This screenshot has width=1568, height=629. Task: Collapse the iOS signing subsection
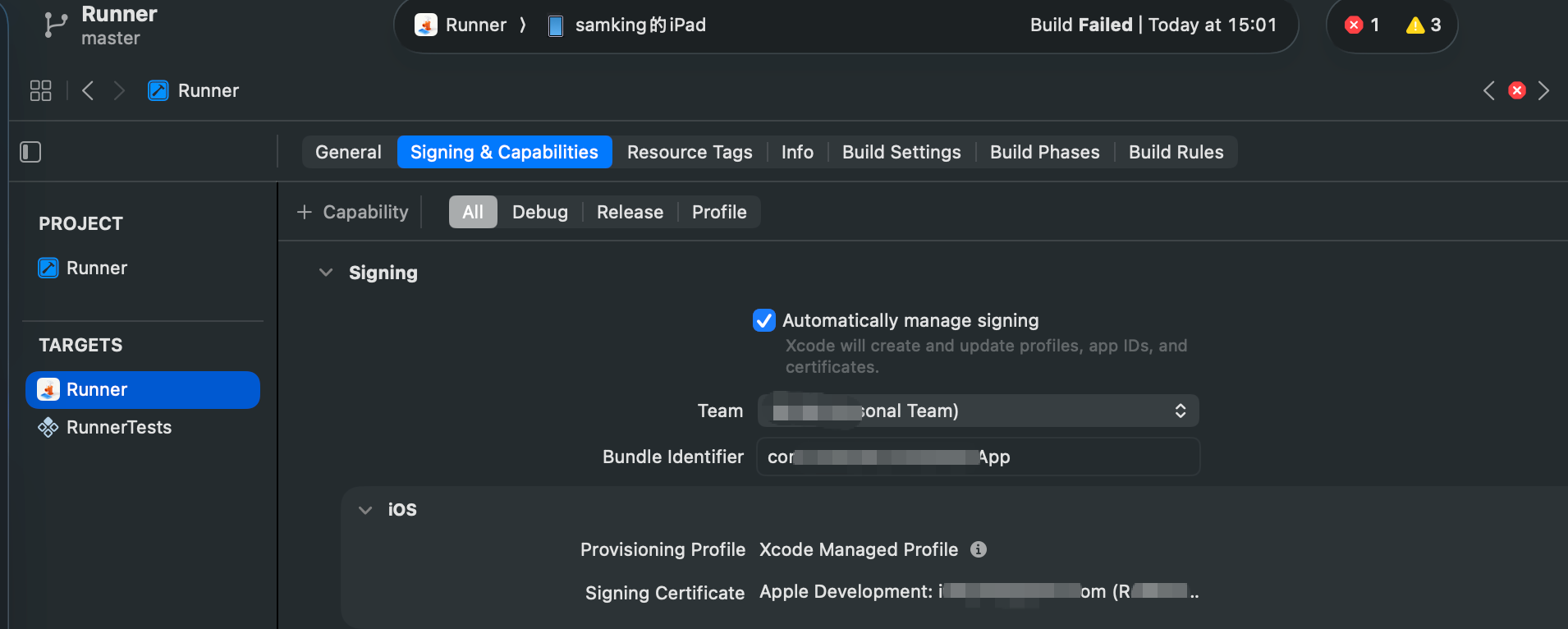365,510
